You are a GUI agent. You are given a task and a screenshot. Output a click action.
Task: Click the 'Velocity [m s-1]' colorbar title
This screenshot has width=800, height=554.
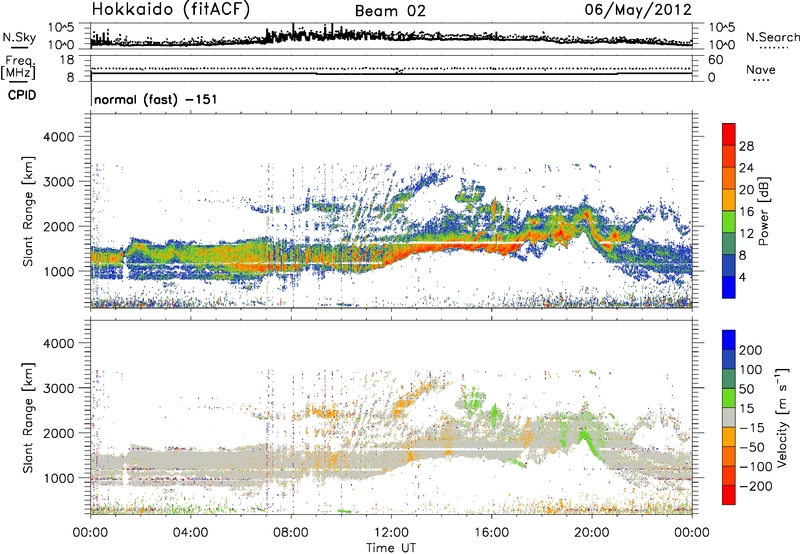782,417
